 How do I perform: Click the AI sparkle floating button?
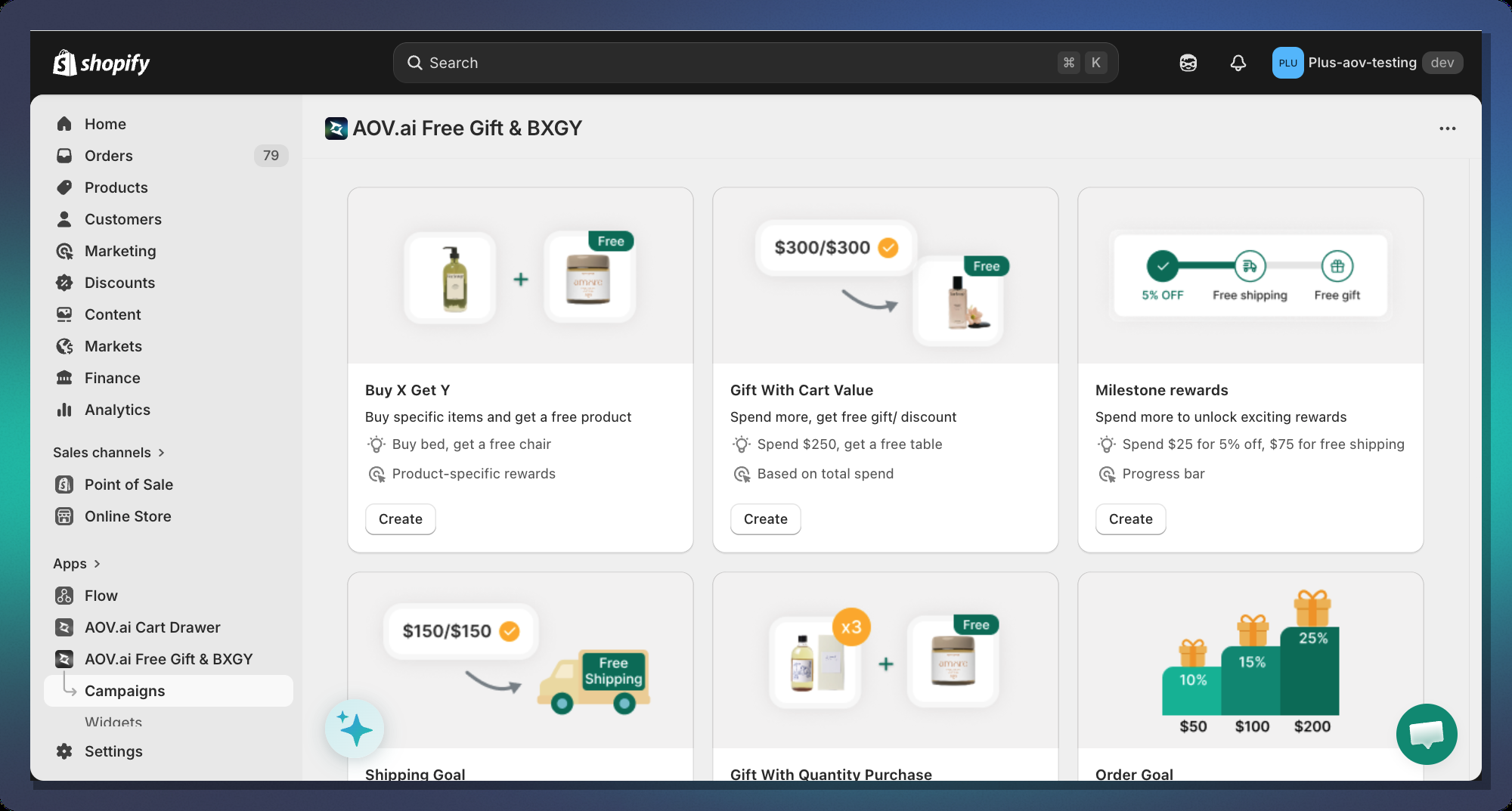click(355, 729)
